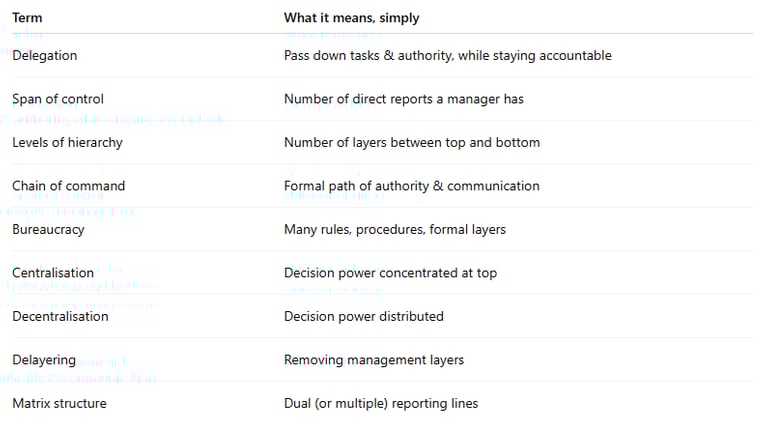Select the "Levels of hierarchy" term
Screen dimensions: 768x430
point(67,142)
